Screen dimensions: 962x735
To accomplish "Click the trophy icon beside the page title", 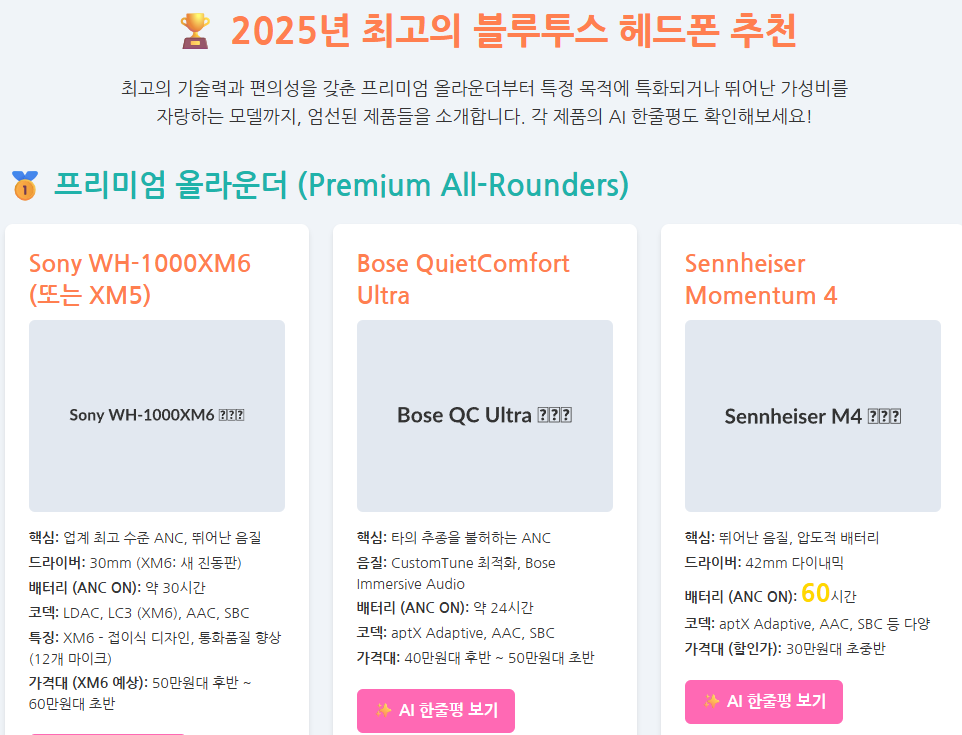I will click(195, 31).
